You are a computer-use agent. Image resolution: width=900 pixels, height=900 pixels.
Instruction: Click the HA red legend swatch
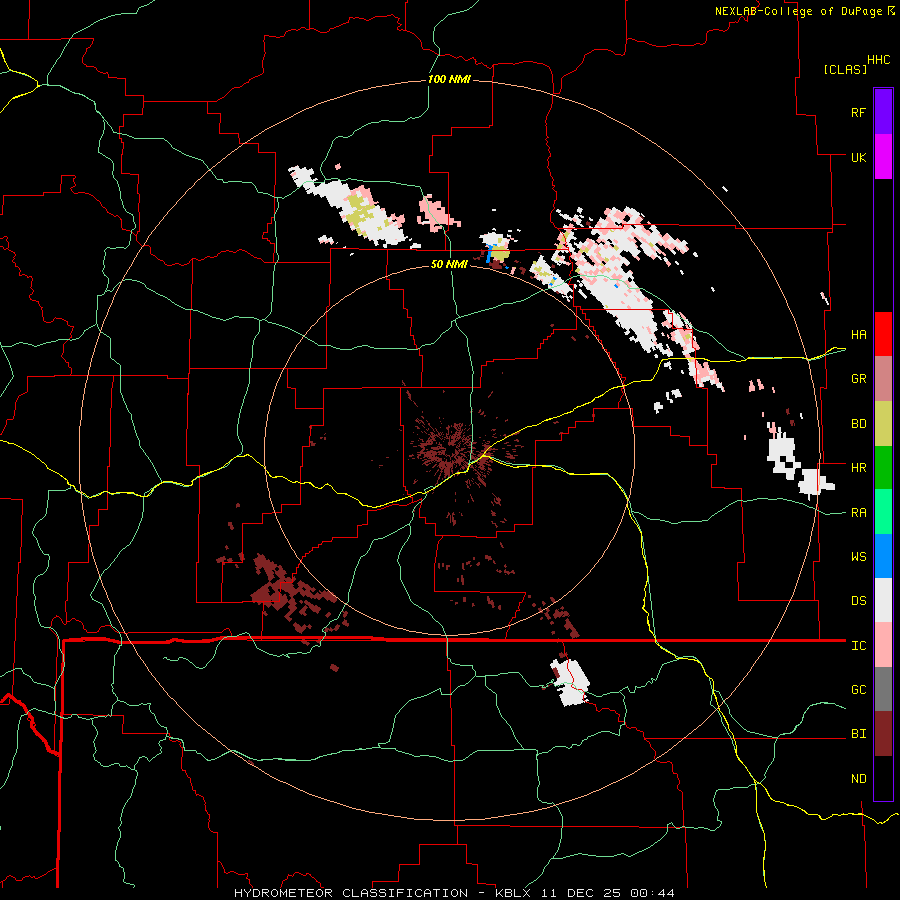click(x=883, y=334)
